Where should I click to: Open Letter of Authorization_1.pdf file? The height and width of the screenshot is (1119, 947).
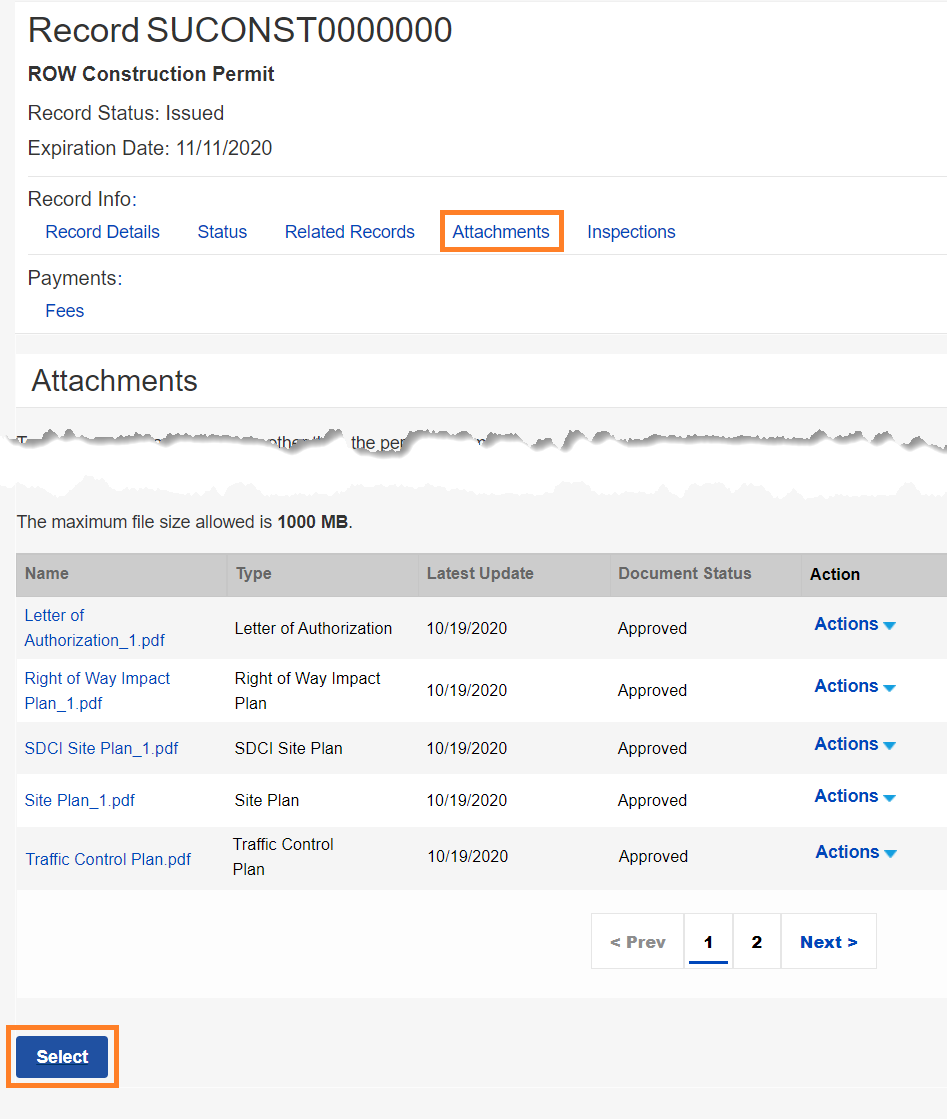tap(94, 628)
